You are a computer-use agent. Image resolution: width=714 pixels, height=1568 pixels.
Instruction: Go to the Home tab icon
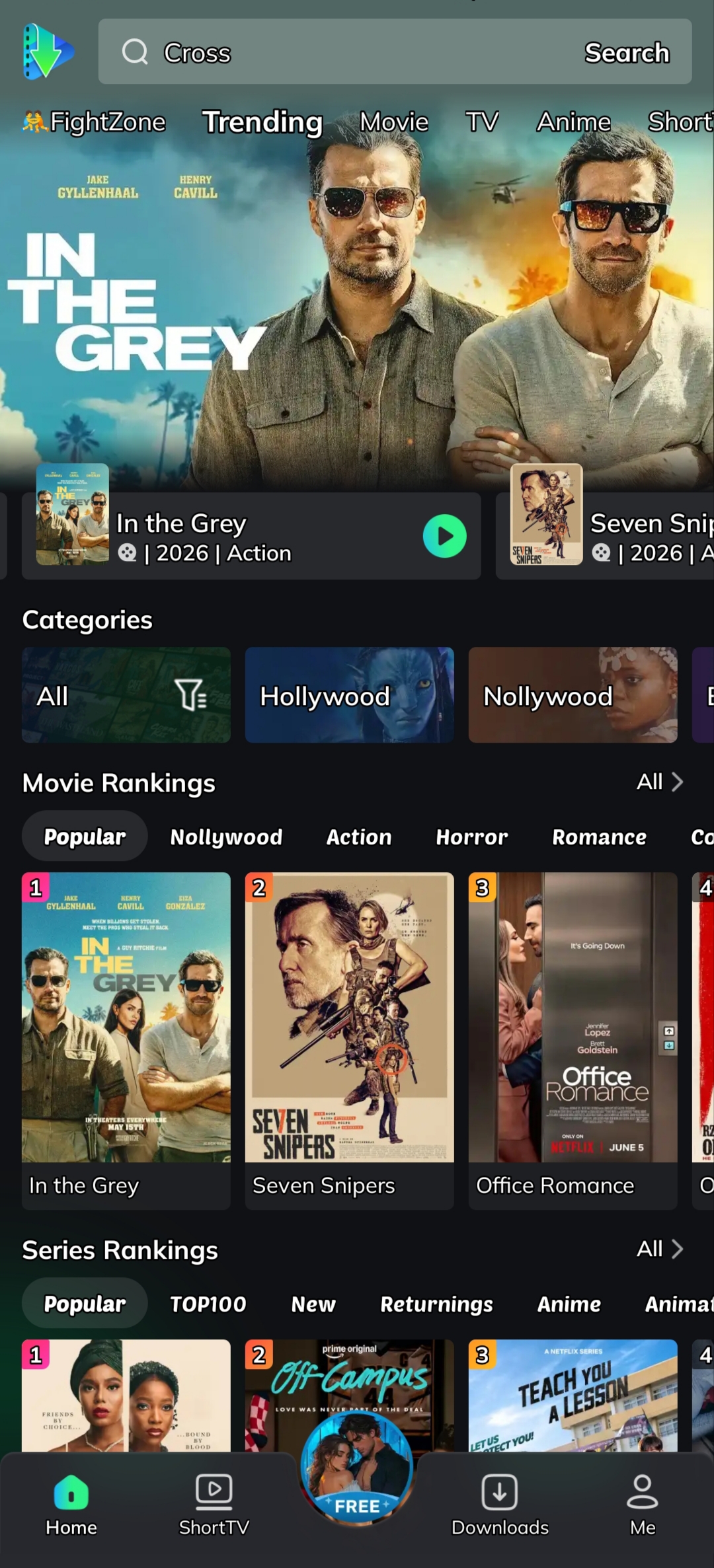click(71, 1493)
